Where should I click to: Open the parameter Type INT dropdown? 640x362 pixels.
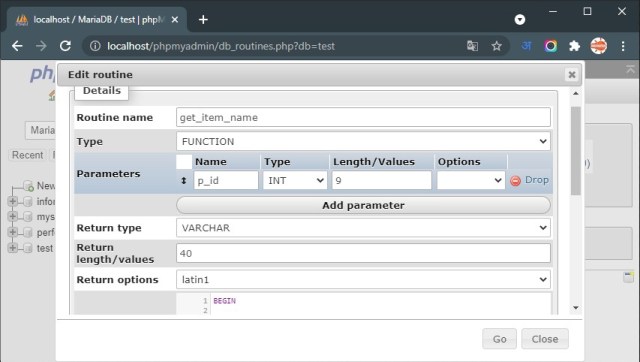tap(295, 180)
